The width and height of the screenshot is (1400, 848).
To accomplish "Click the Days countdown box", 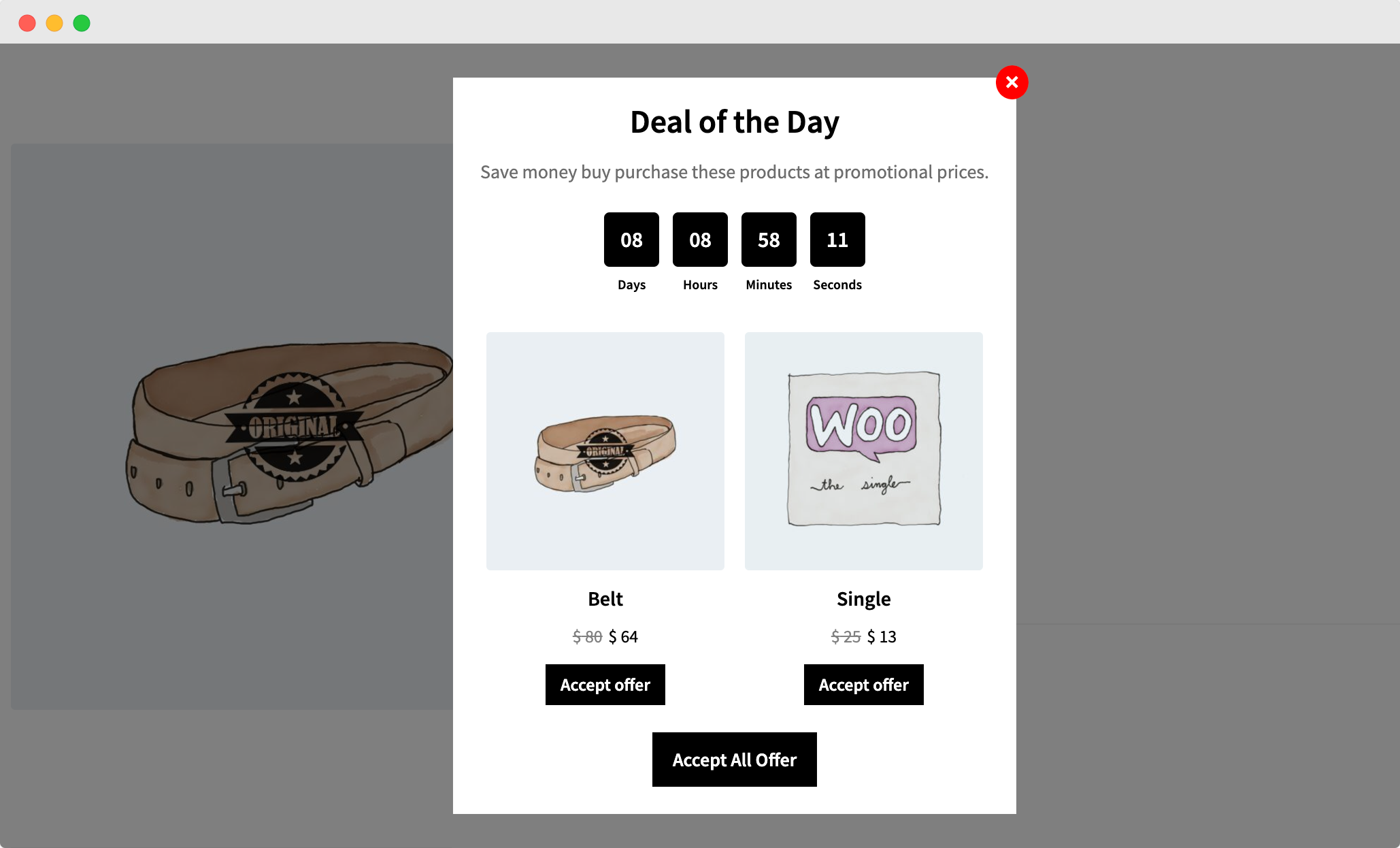I will (631, 240).
